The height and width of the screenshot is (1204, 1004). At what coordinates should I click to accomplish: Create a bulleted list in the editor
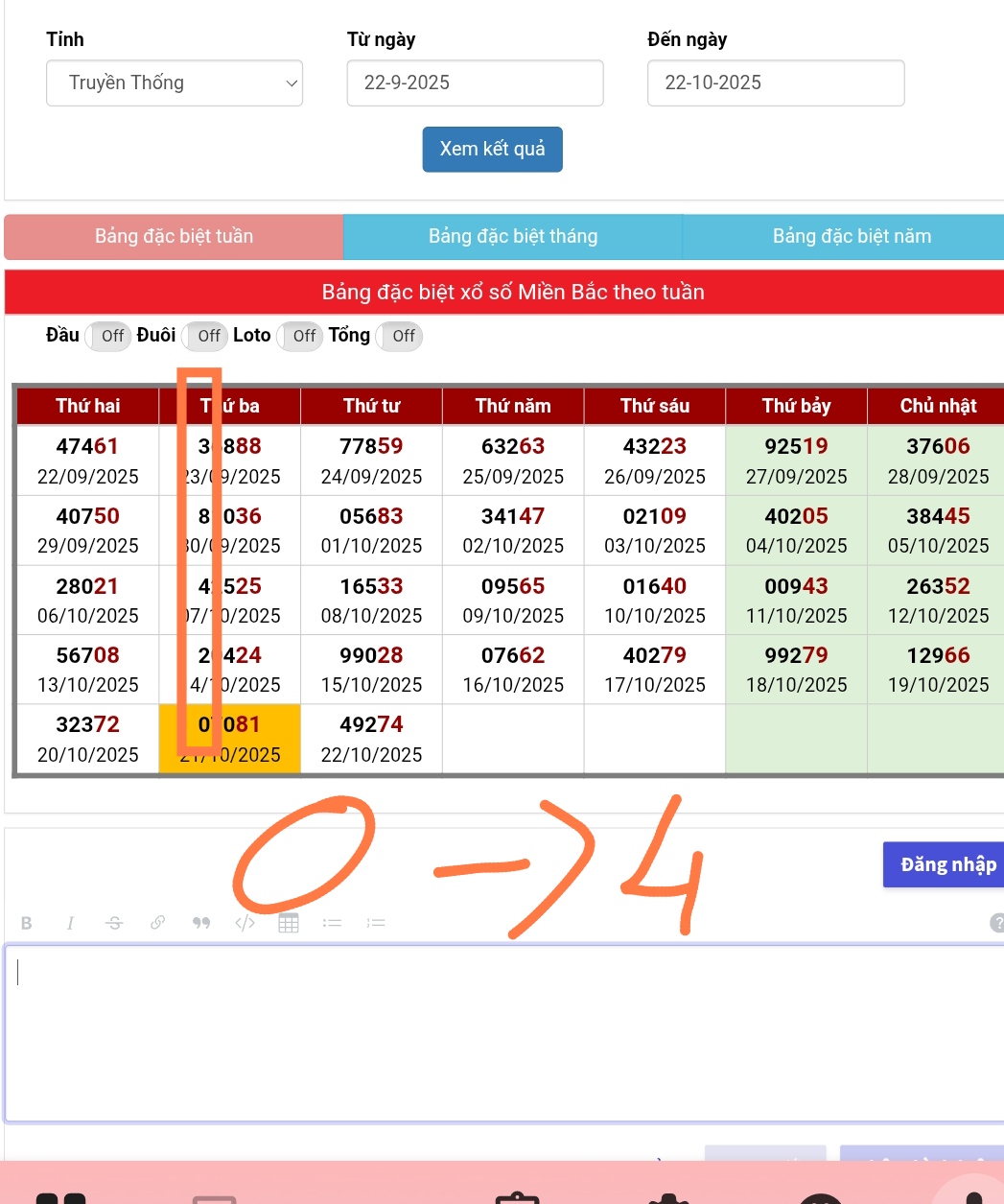coord(332,923)
